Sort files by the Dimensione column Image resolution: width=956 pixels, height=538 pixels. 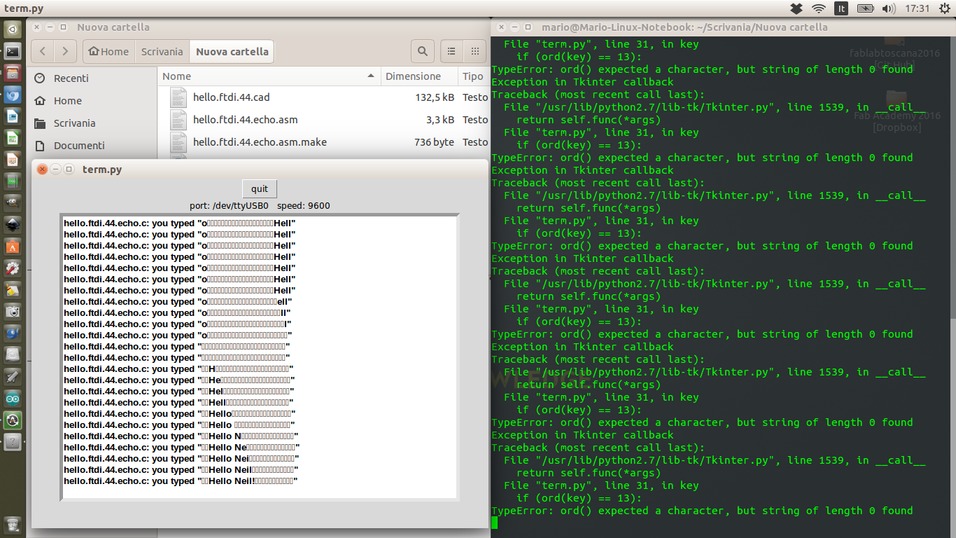pos(418,76)
